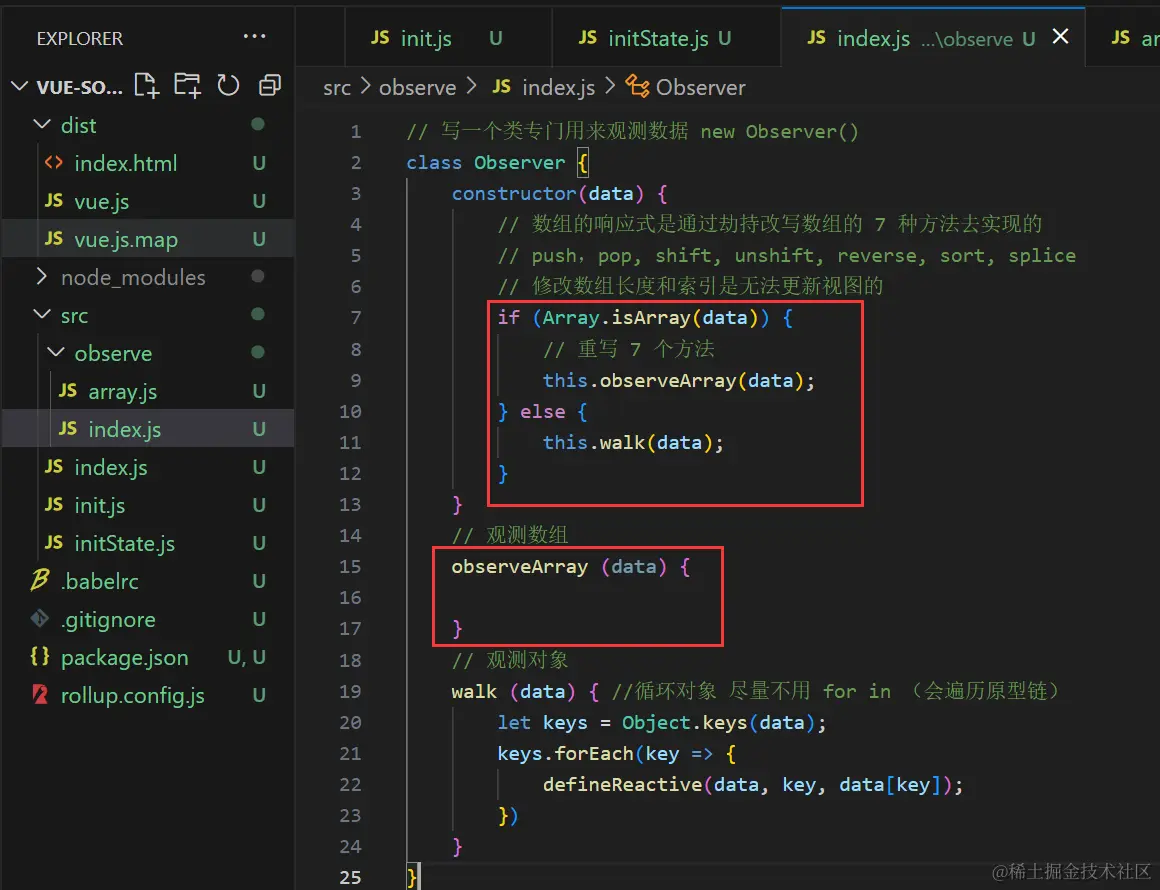Select the index.js ...\observe editor tab
1160x890 pixels.
(933, 37)
